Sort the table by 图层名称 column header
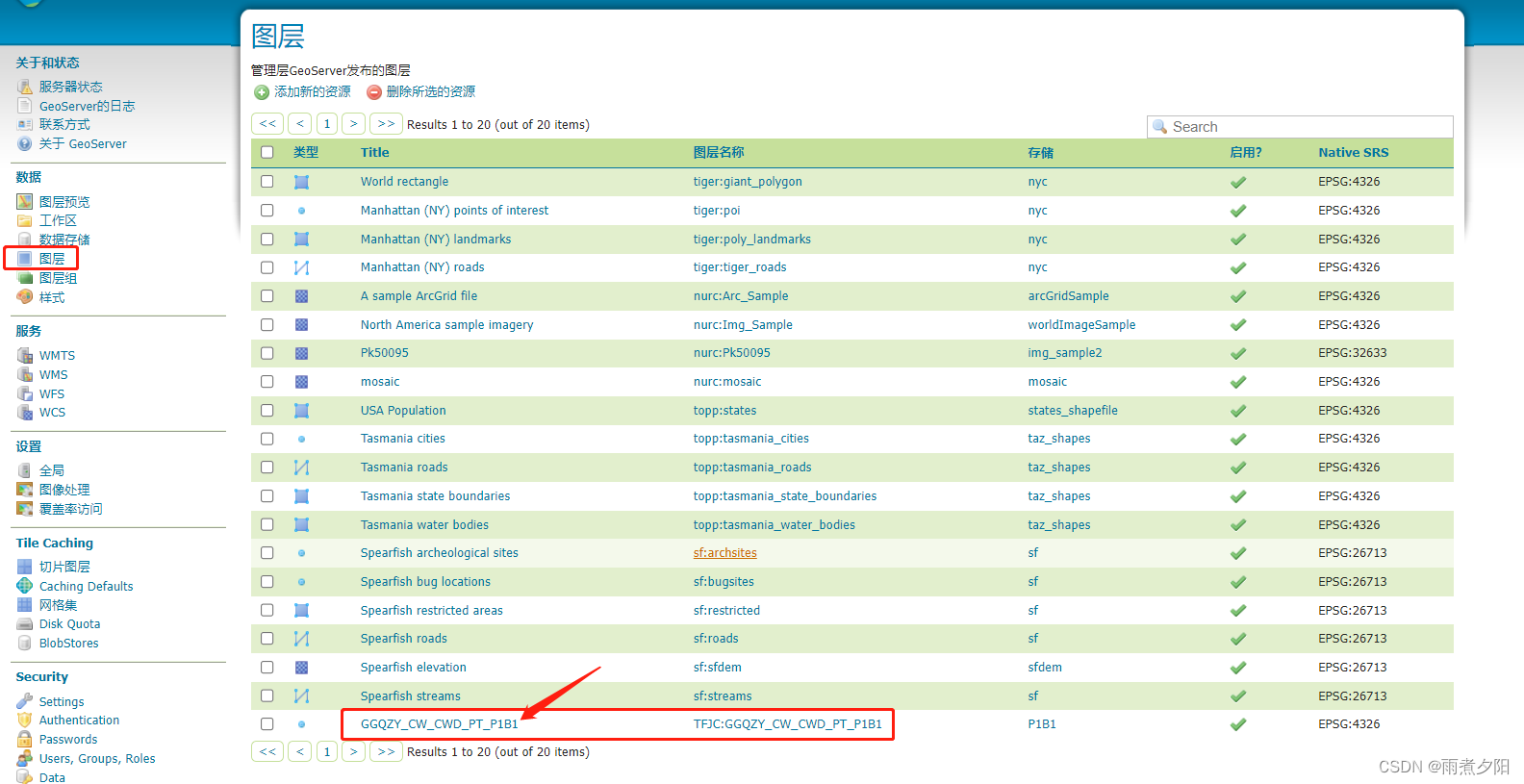 719,152
